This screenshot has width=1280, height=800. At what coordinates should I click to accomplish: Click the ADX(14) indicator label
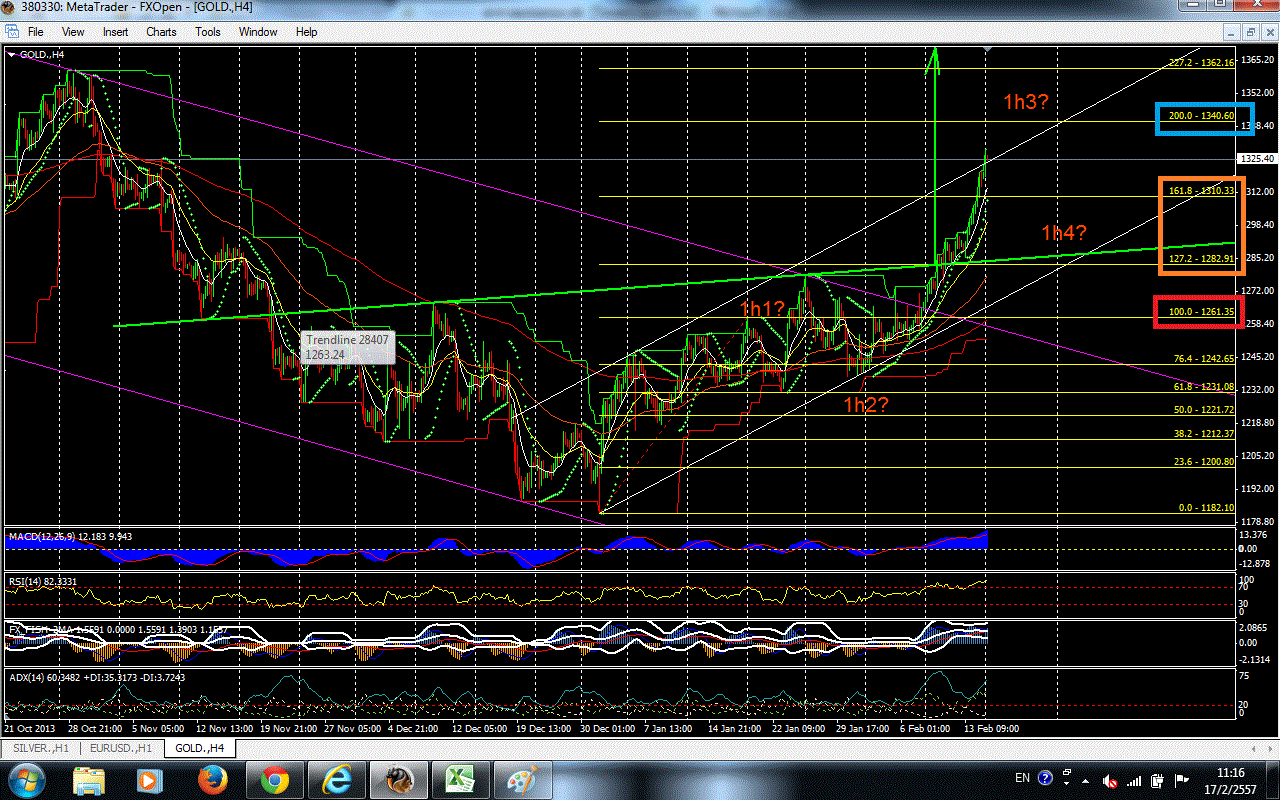[96, 677]
